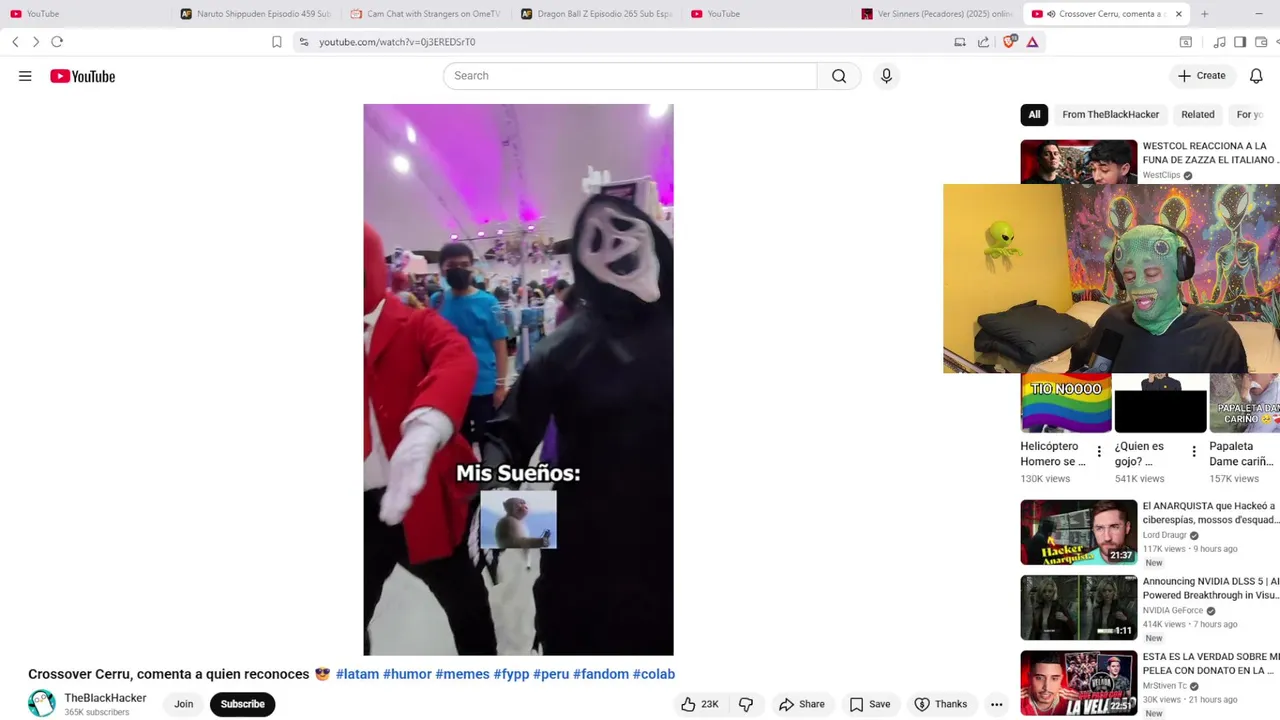Open the Papaleta Dame cariño short title
This screenshot has height=720, width=1280.
(1241, 454)
